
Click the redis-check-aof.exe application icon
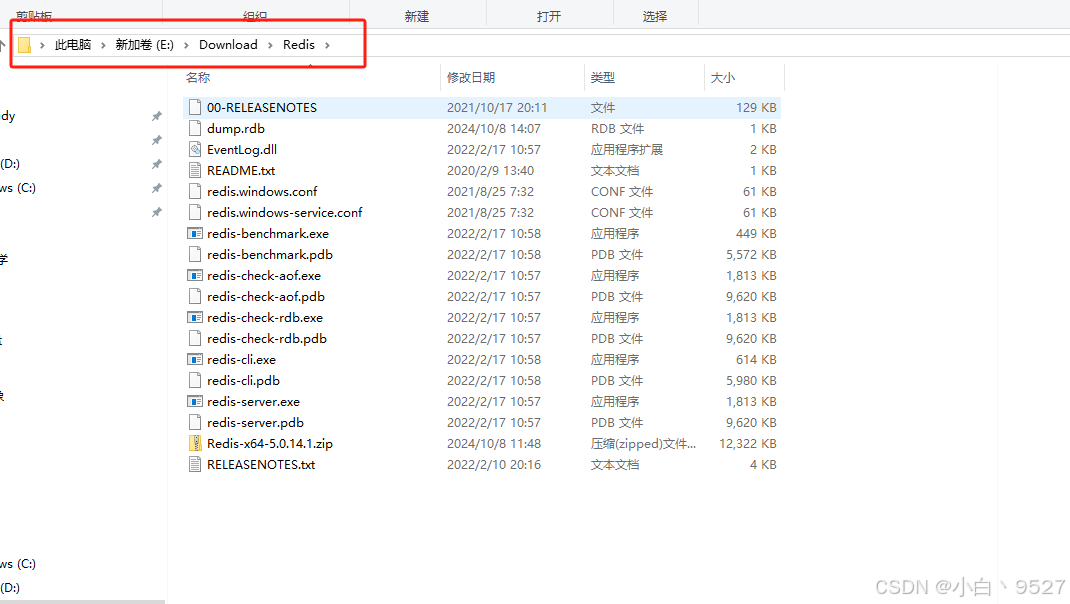tap(195, 276)
